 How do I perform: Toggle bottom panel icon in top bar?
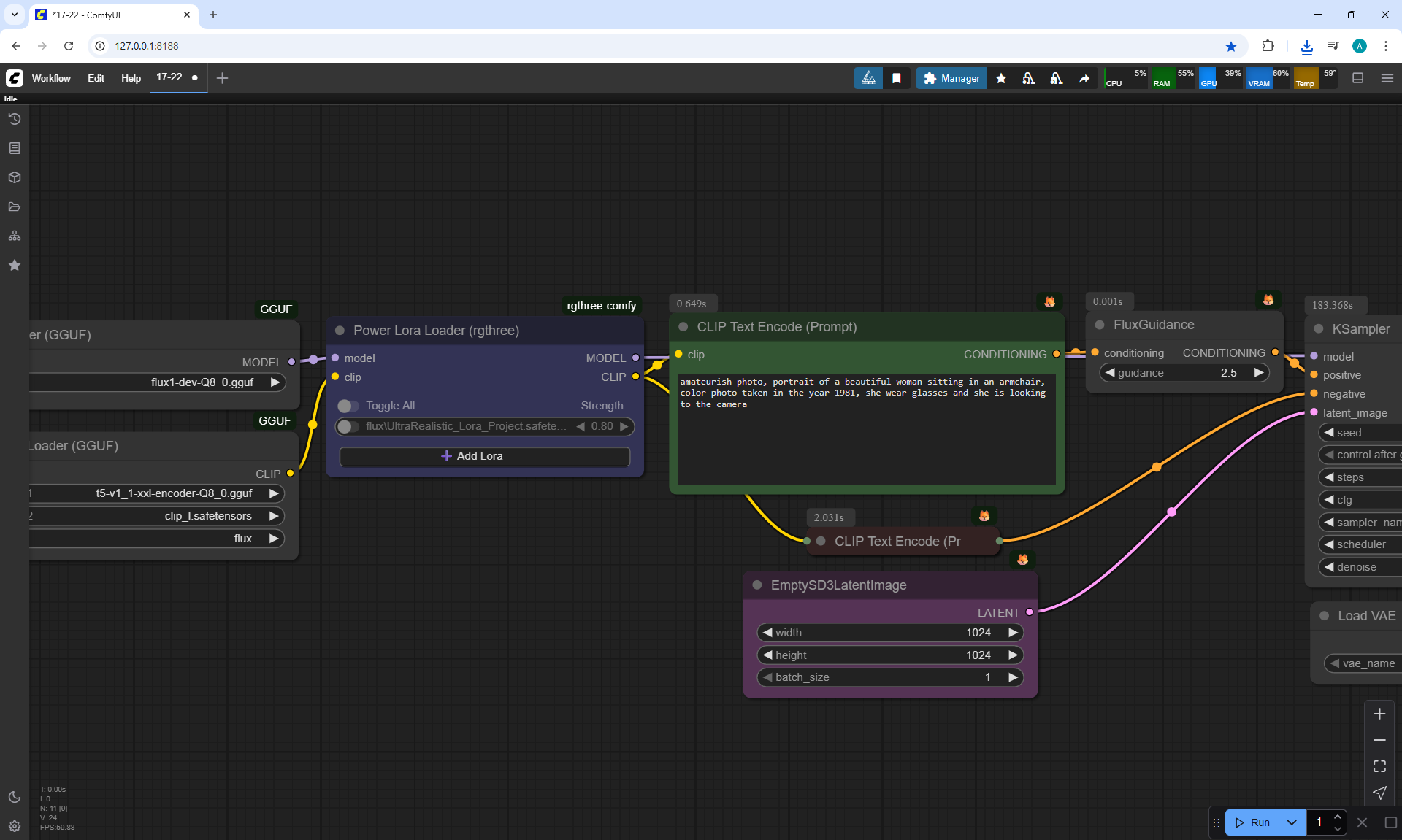[1358, 78]
